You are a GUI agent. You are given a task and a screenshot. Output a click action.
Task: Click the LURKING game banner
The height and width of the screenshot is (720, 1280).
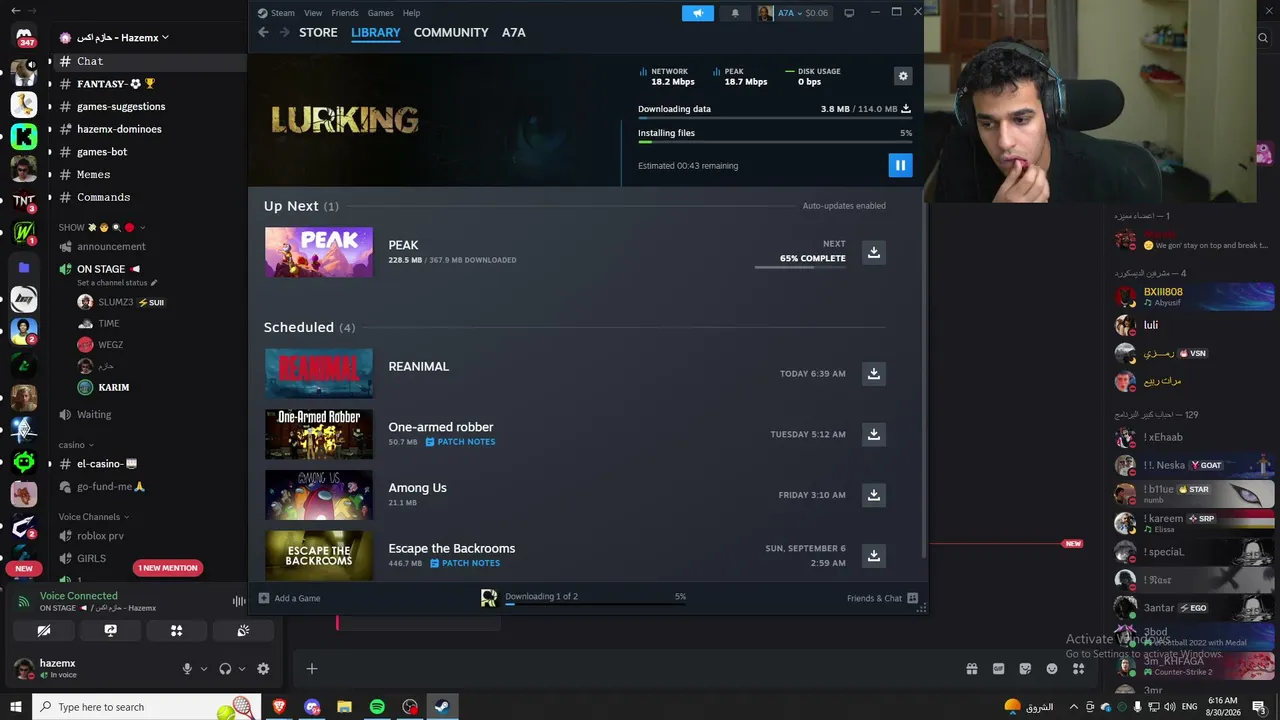(x=345, y=120)
